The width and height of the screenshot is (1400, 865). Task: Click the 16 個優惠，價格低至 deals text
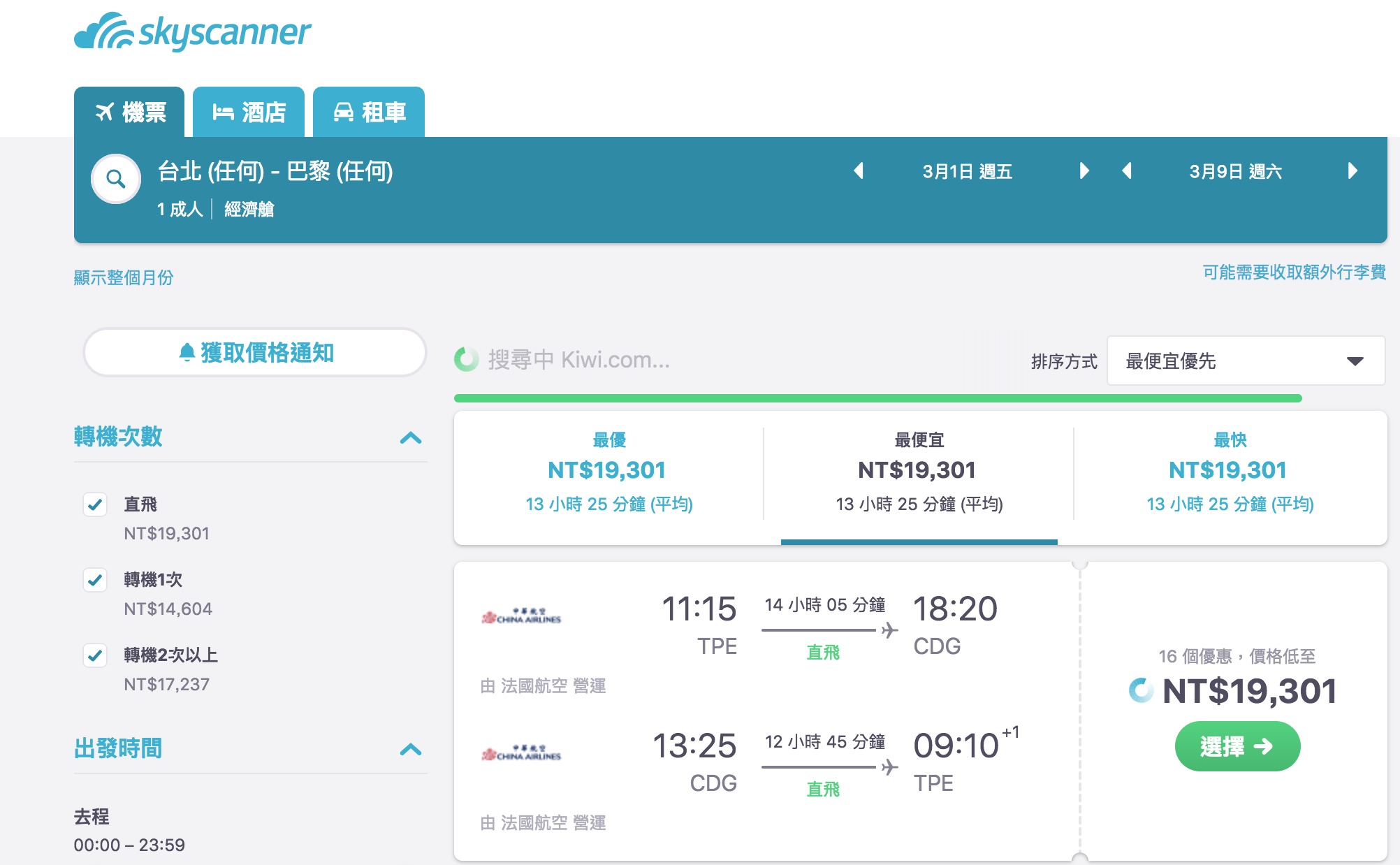[x=1237, y=656]
